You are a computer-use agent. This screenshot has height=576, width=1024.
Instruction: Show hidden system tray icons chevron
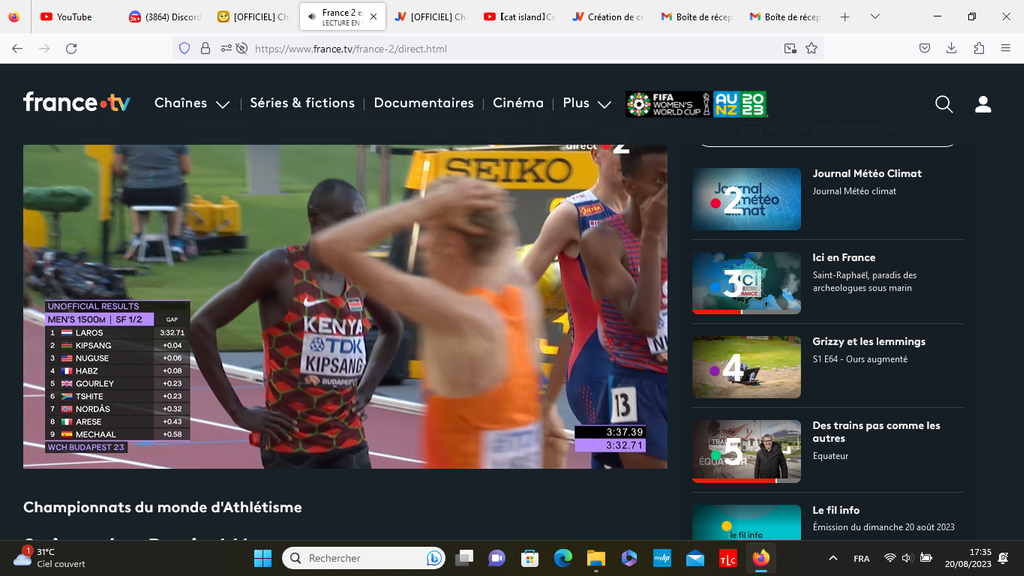[x=833, y=558]
